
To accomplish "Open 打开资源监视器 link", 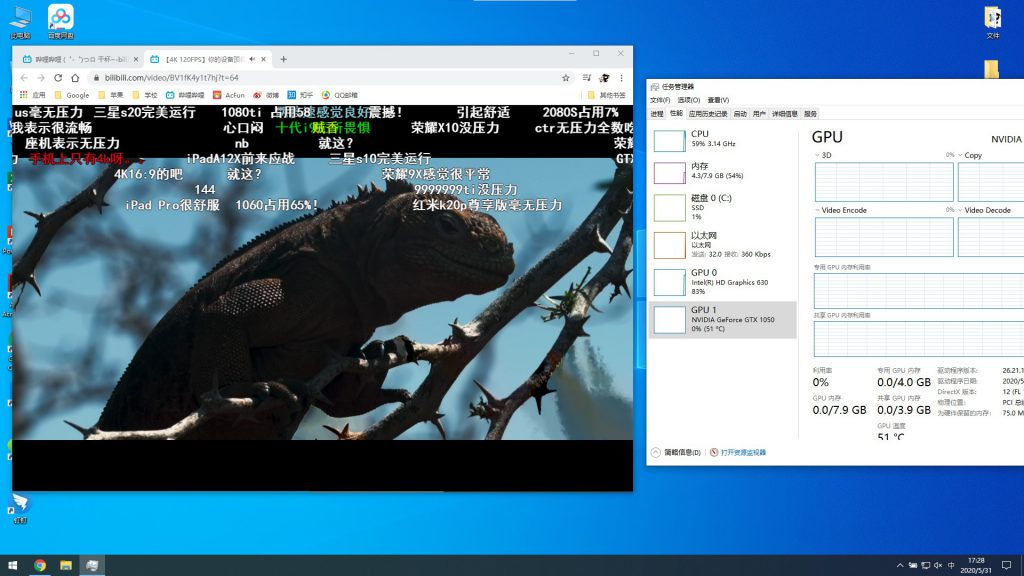I will 738,452.
